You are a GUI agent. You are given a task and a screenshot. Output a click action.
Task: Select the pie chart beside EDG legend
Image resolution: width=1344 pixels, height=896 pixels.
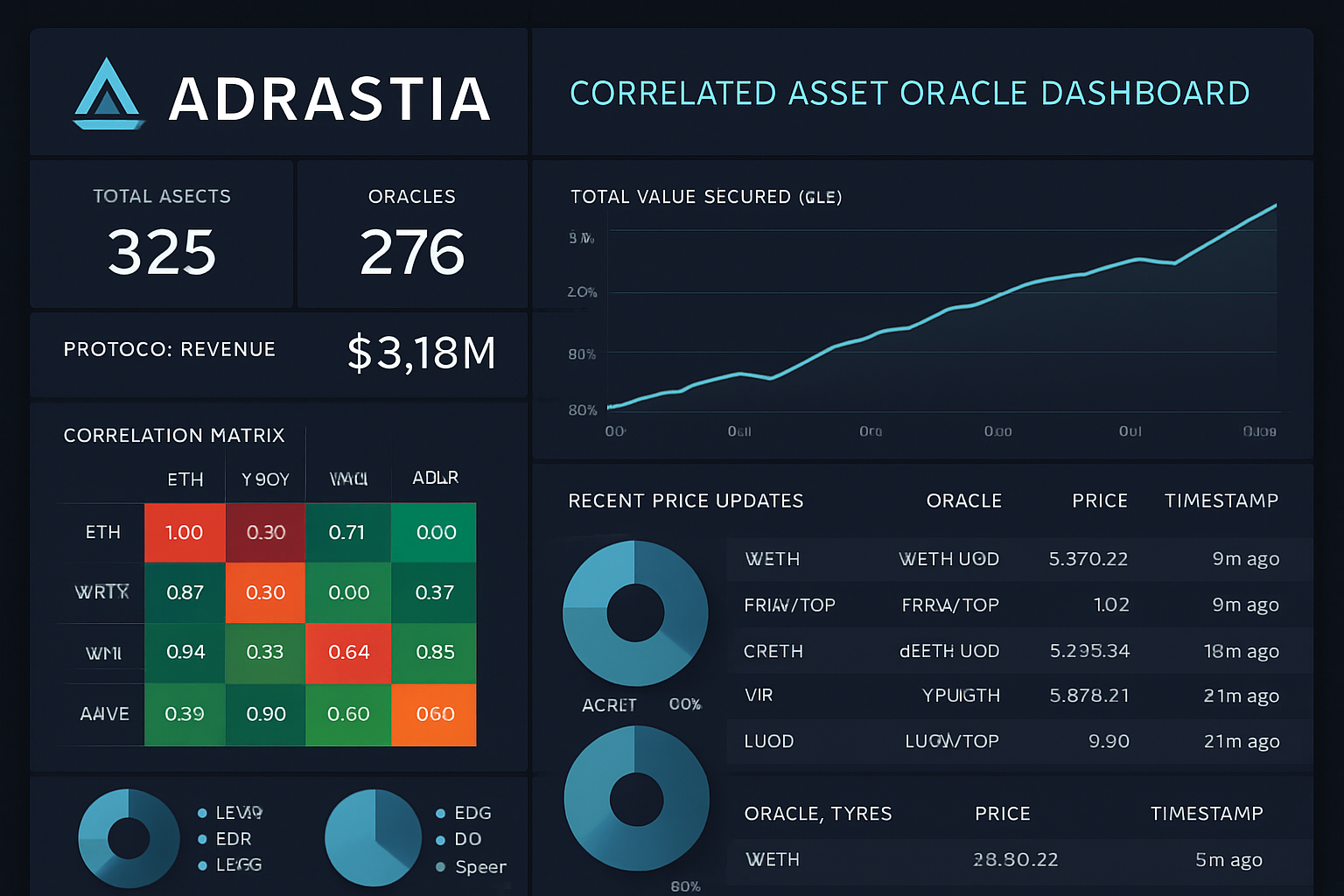pos(373,837)
